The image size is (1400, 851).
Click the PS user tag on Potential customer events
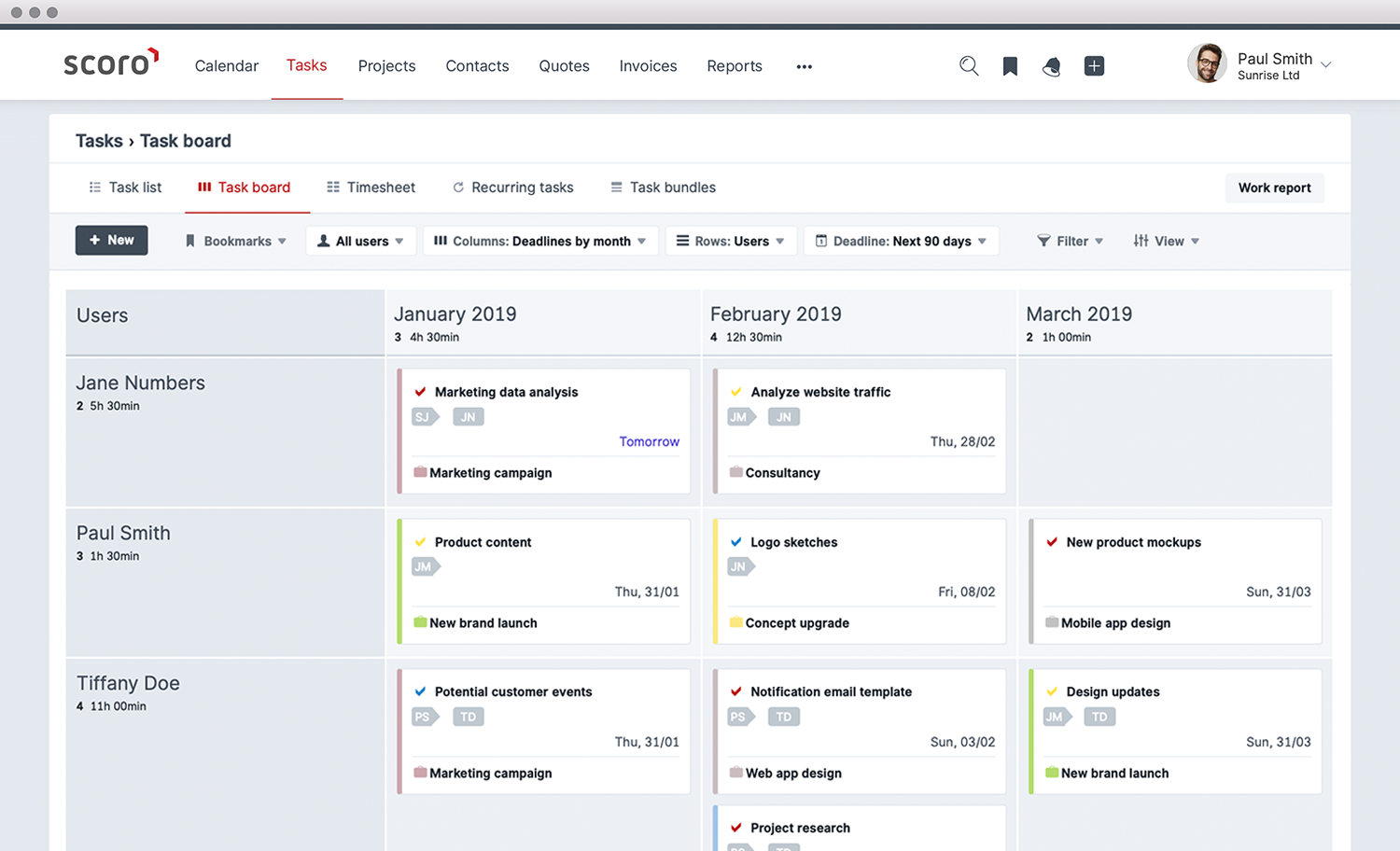click(425, 717)
